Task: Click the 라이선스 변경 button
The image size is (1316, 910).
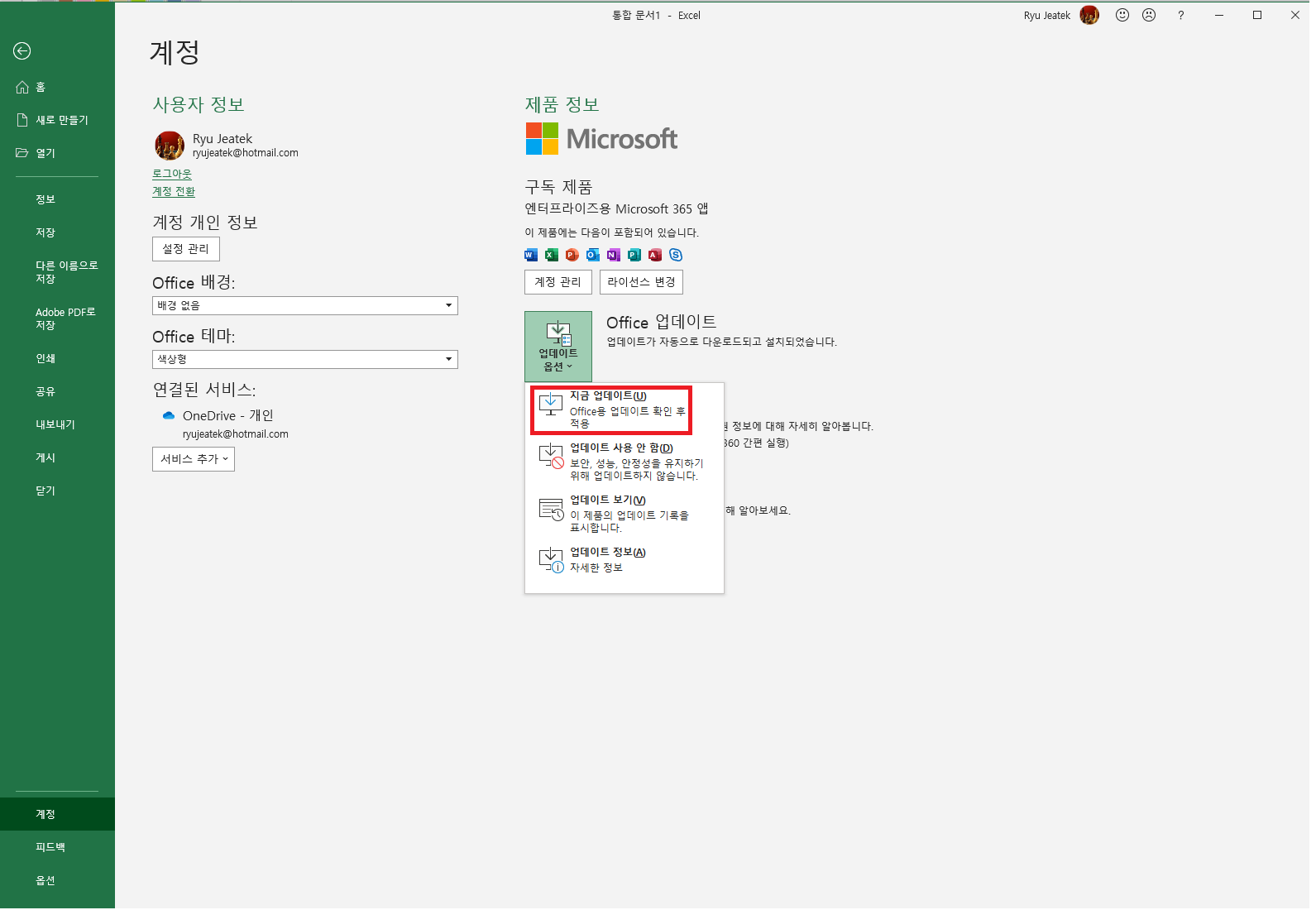Action: pyautogui.click(x=641, y=282)
